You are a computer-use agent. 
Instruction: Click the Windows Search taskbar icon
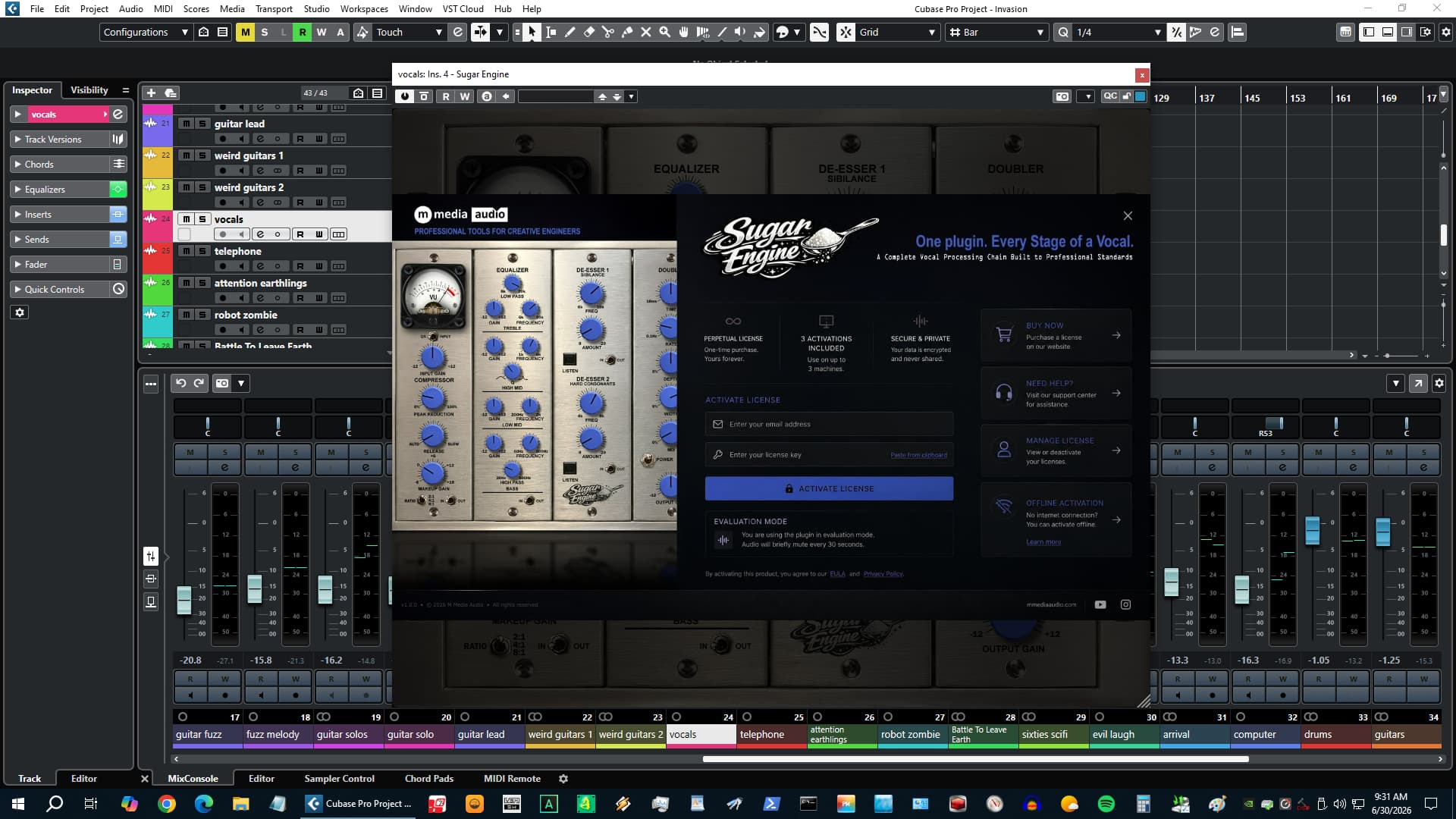[x=55, y=804]
